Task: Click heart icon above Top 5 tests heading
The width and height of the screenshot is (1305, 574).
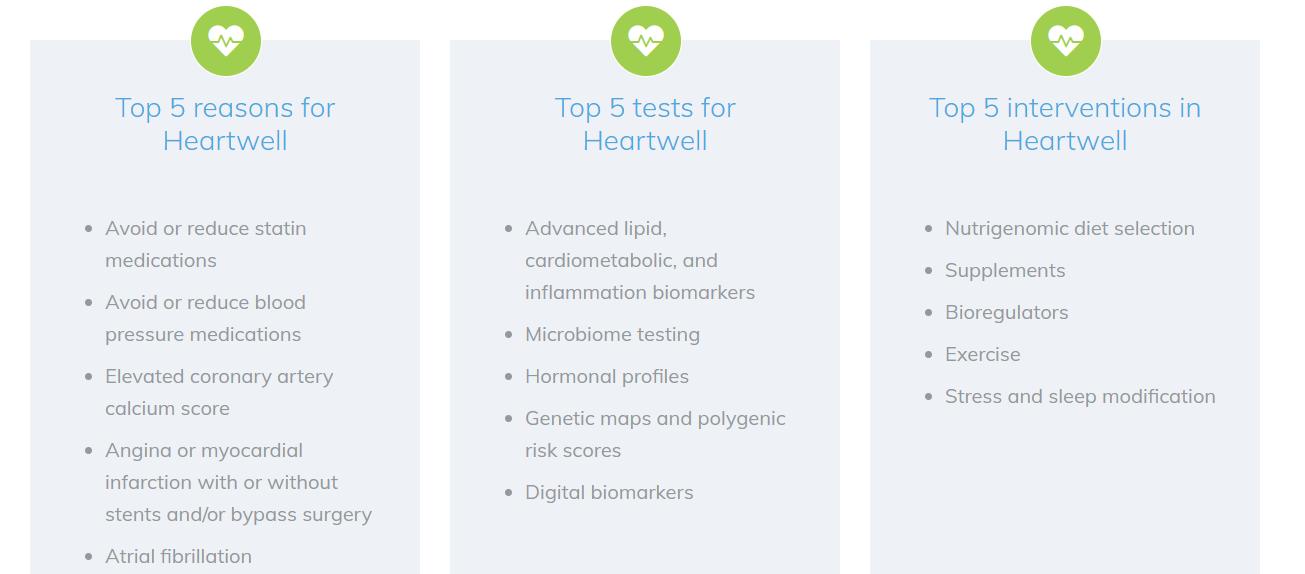Action: coord(646,41)
